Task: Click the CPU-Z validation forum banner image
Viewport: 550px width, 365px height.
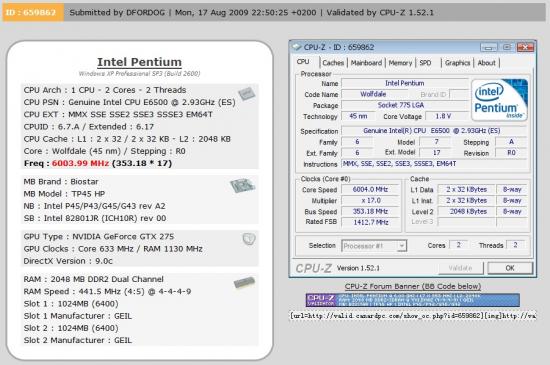Action: coord(412,300)
